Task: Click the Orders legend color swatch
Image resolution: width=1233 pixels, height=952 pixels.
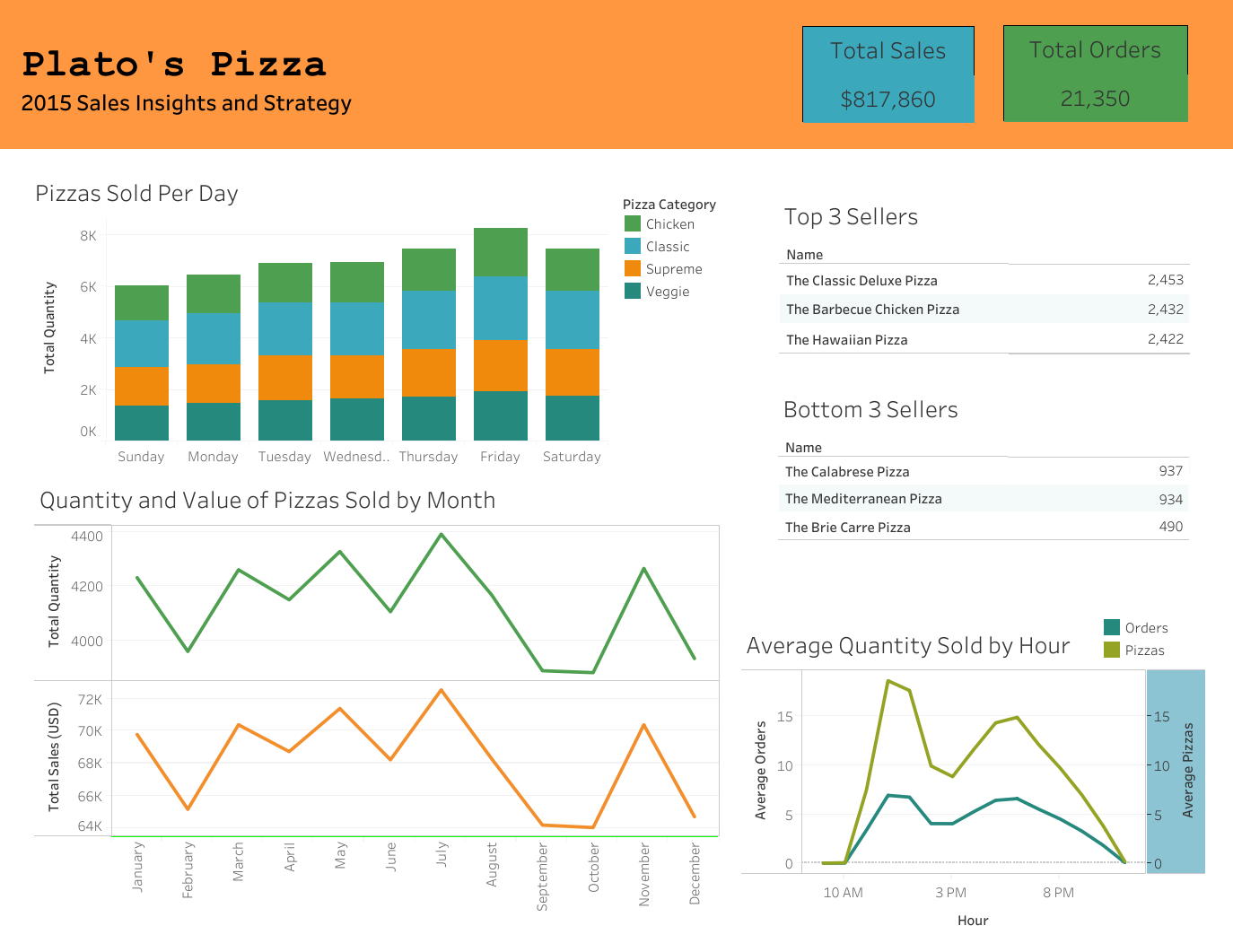Action: [x=1112, y=627]
